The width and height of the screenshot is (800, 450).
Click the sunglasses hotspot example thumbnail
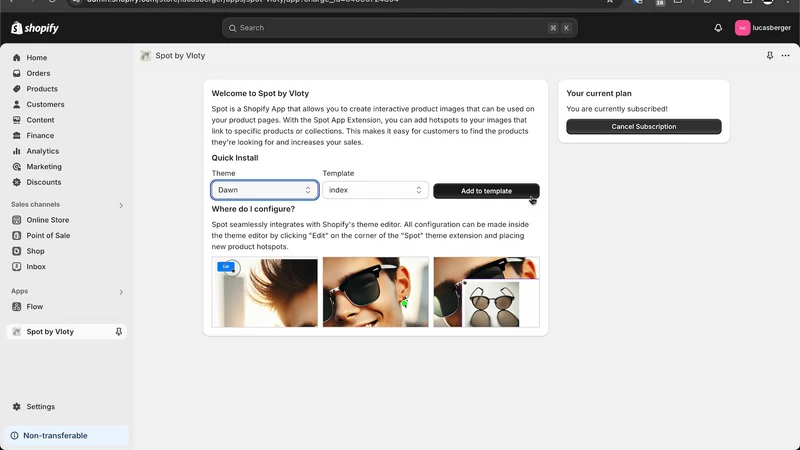pos(376,292)
